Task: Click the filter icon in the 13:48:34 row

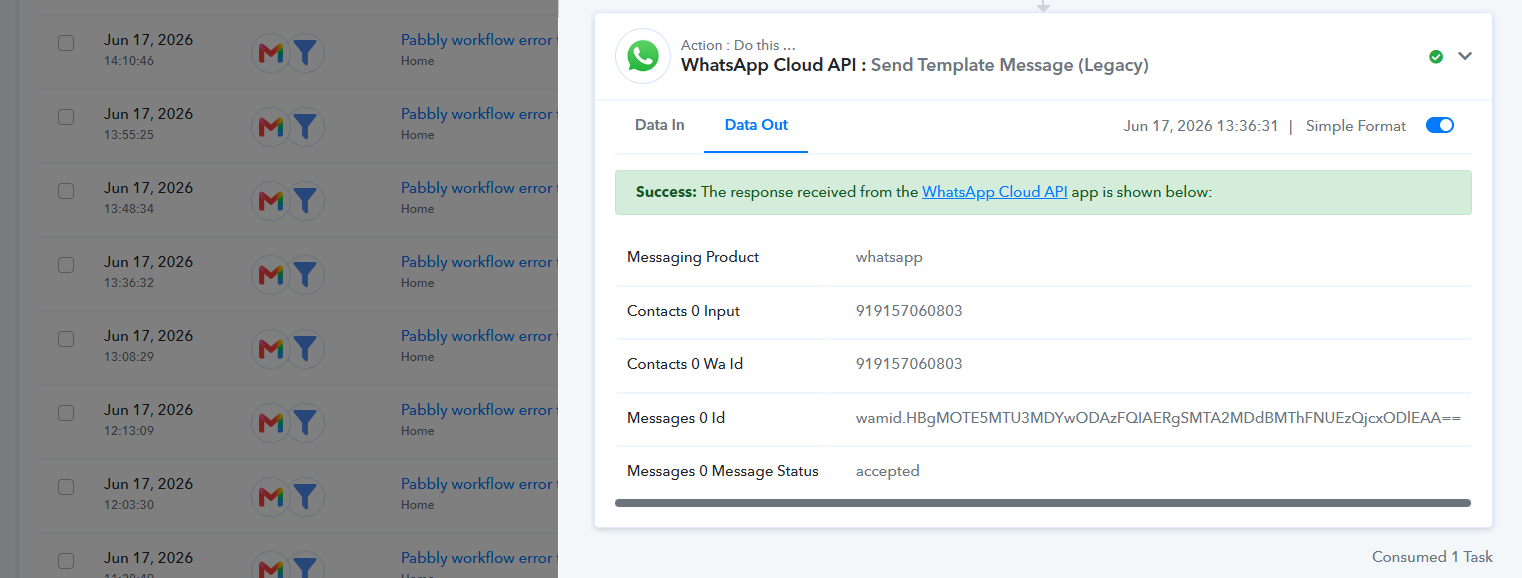Action: click(306, 200)
